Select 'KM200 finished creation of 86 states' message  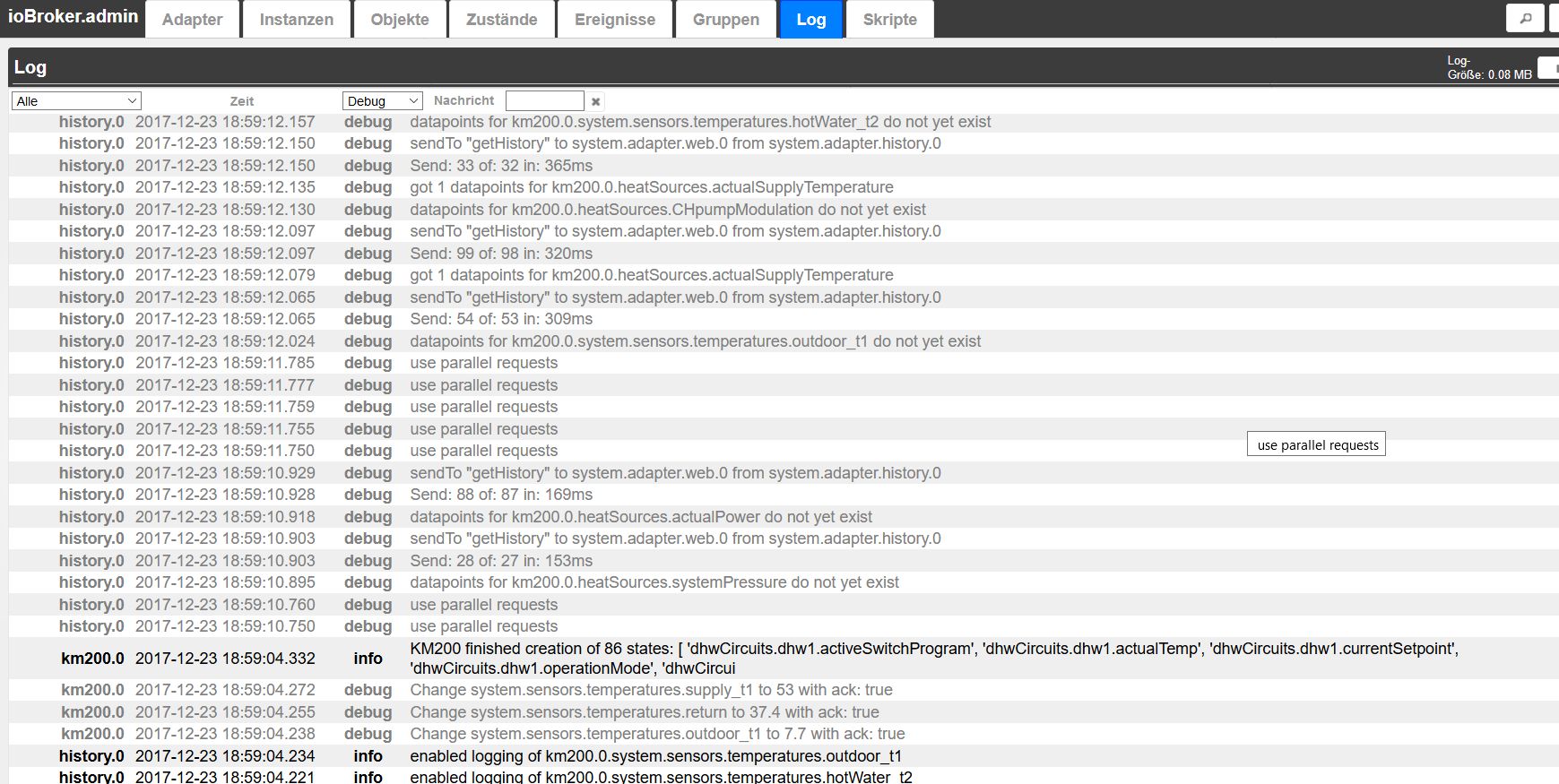click(x=934, y=659)
